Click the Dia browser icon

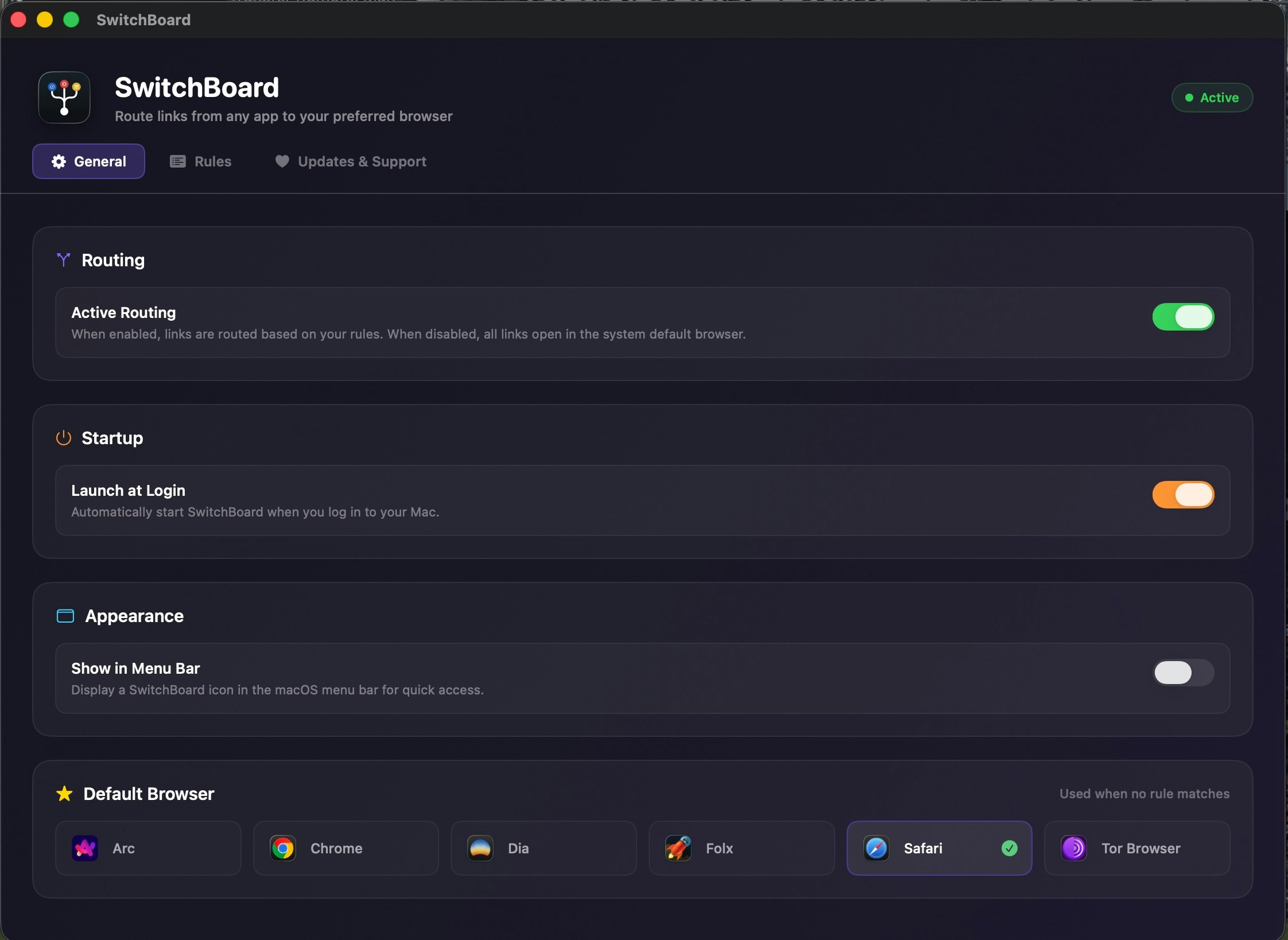[480, 848]
